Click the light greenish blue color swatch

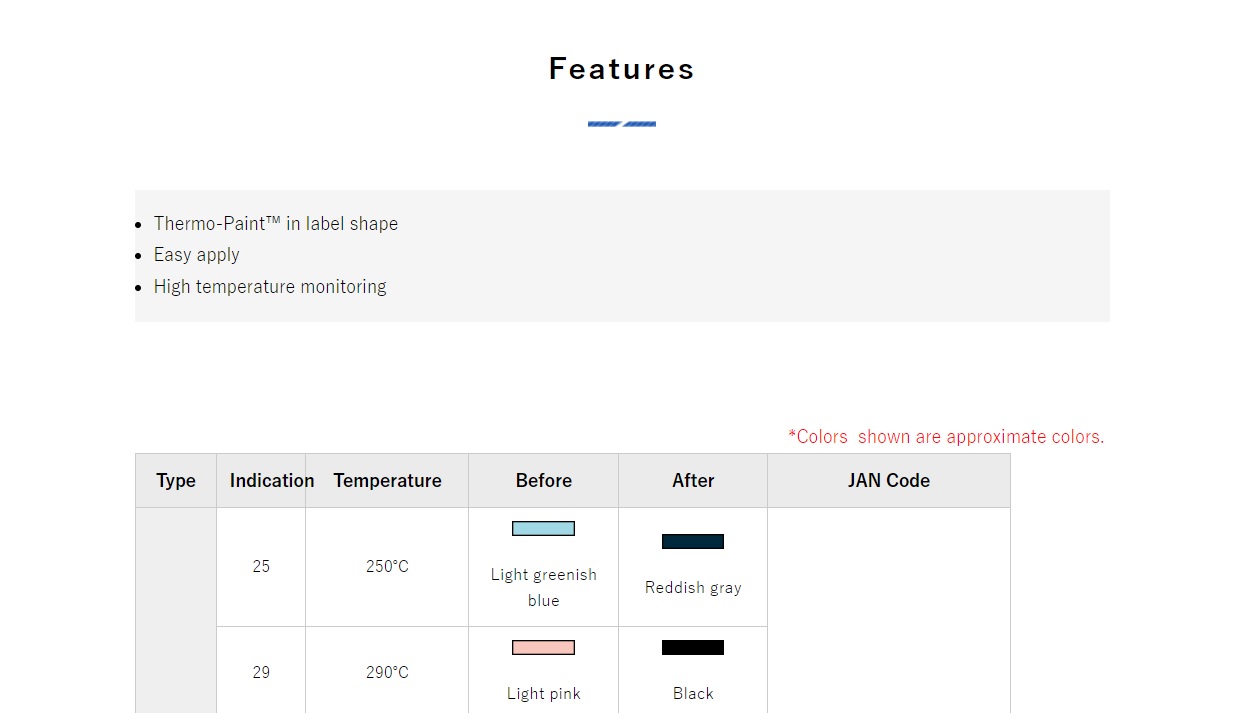pyautogui.click(x=543, y=528)
